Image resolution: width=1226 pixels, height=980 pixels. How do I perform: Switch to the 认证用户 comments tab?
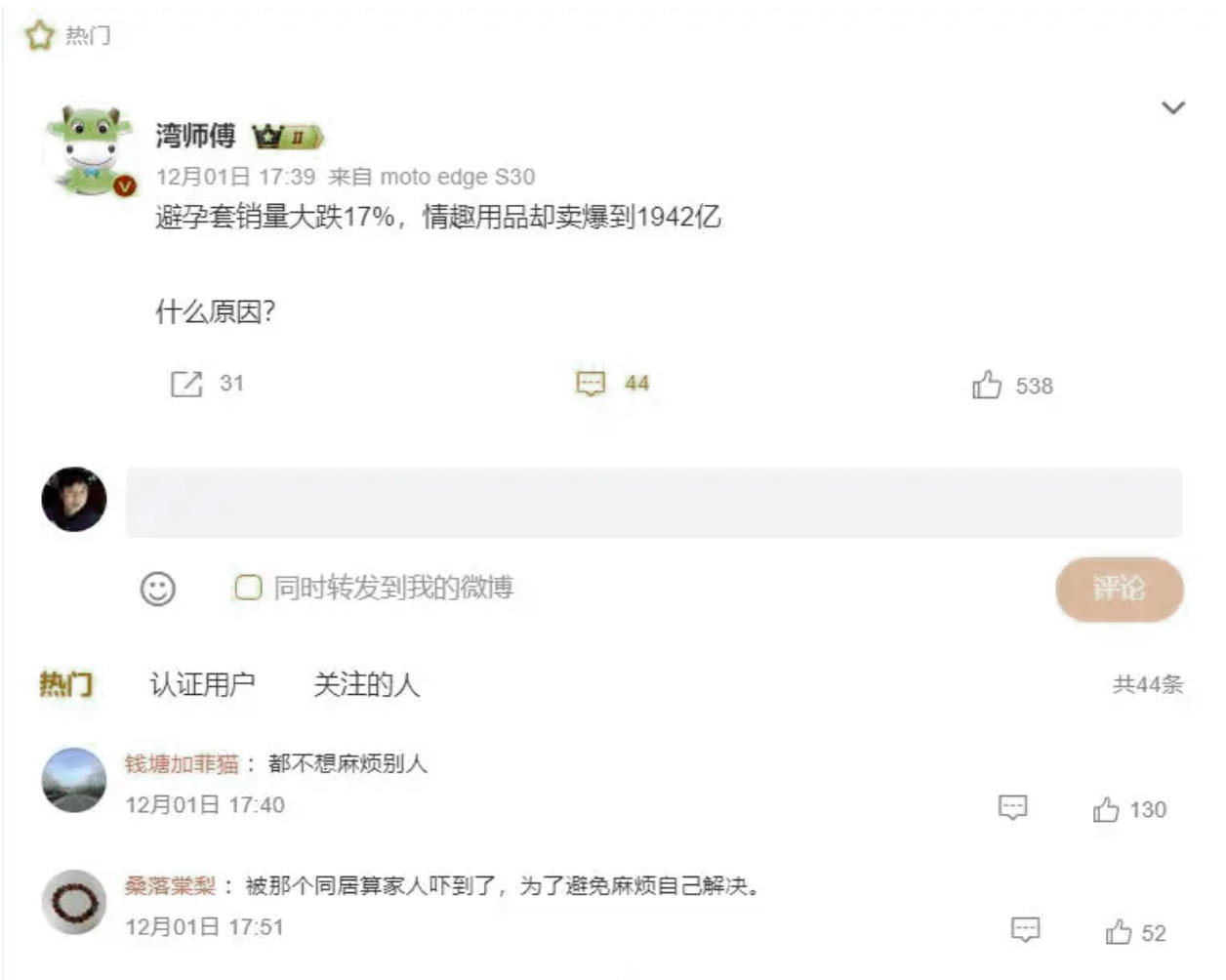(x=202, y=684)
